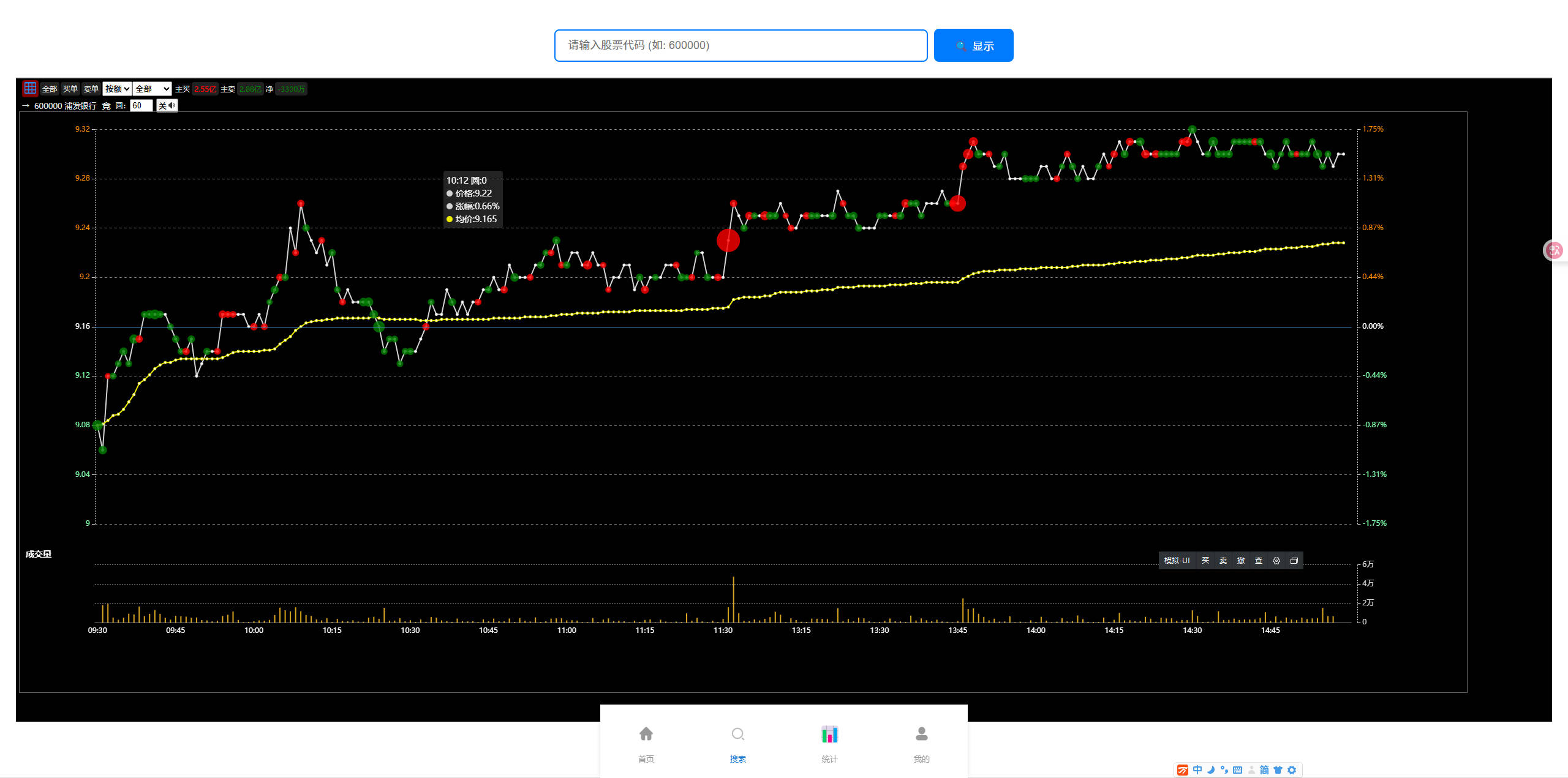
Task: Go to 首页 home icon
Action: point(646,733)
